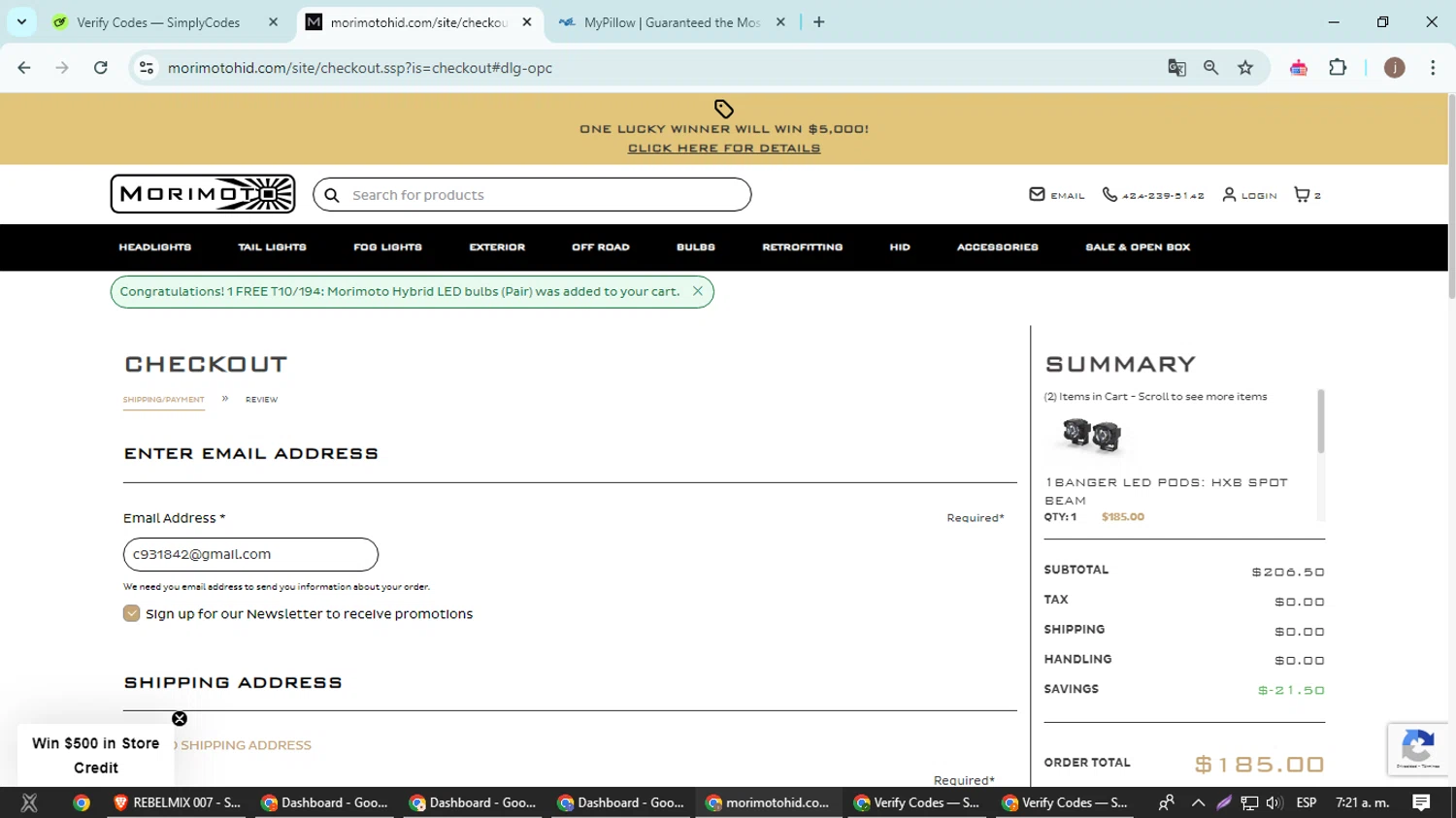Reload the current page

pos(101,68)
